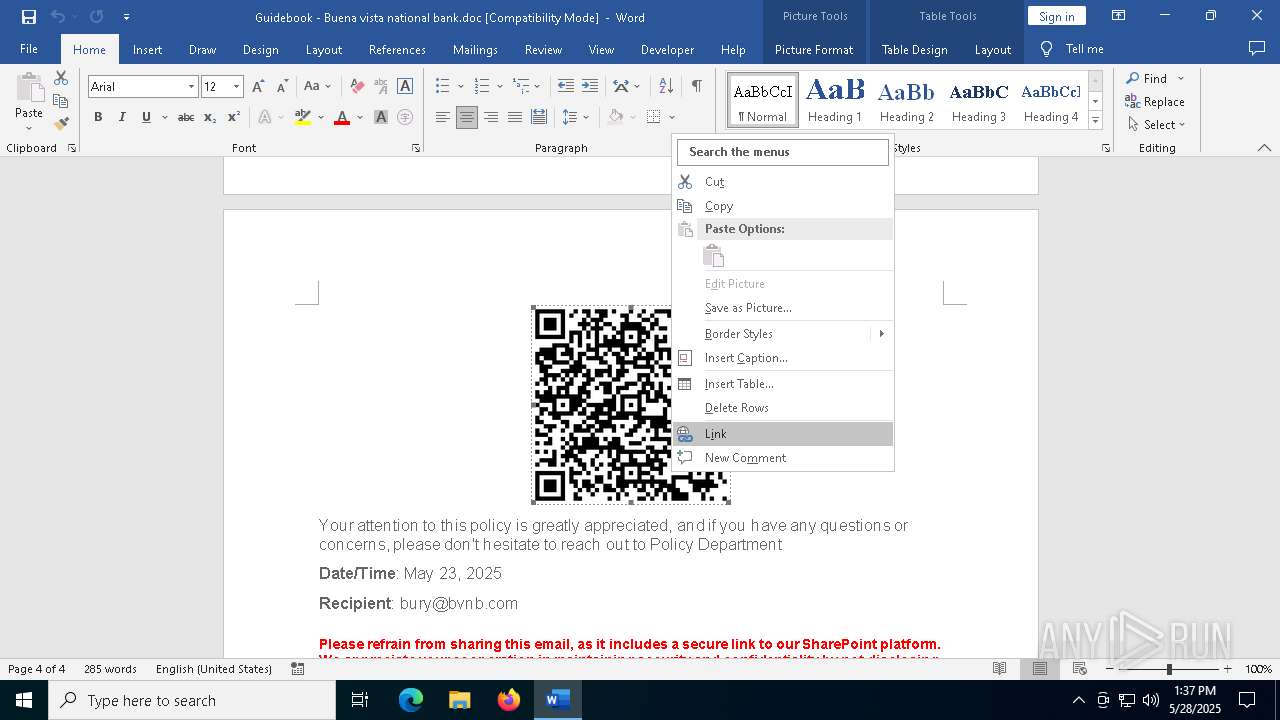Toggle Character Border
The height and width of the screenshot is (720, 1280).
[405, 87]
